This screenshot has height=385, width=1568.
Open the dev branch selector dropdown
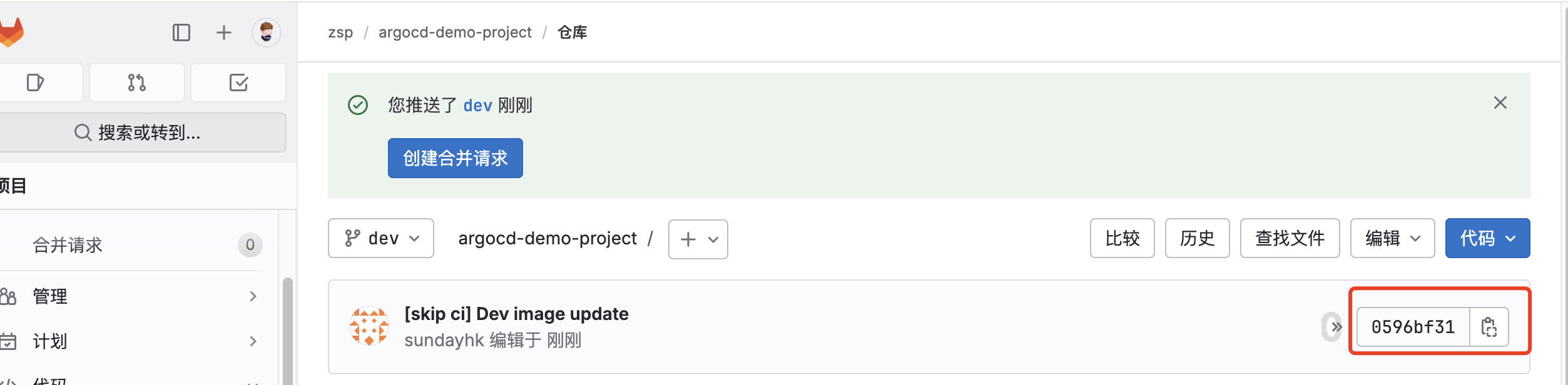tap(381, 238)
